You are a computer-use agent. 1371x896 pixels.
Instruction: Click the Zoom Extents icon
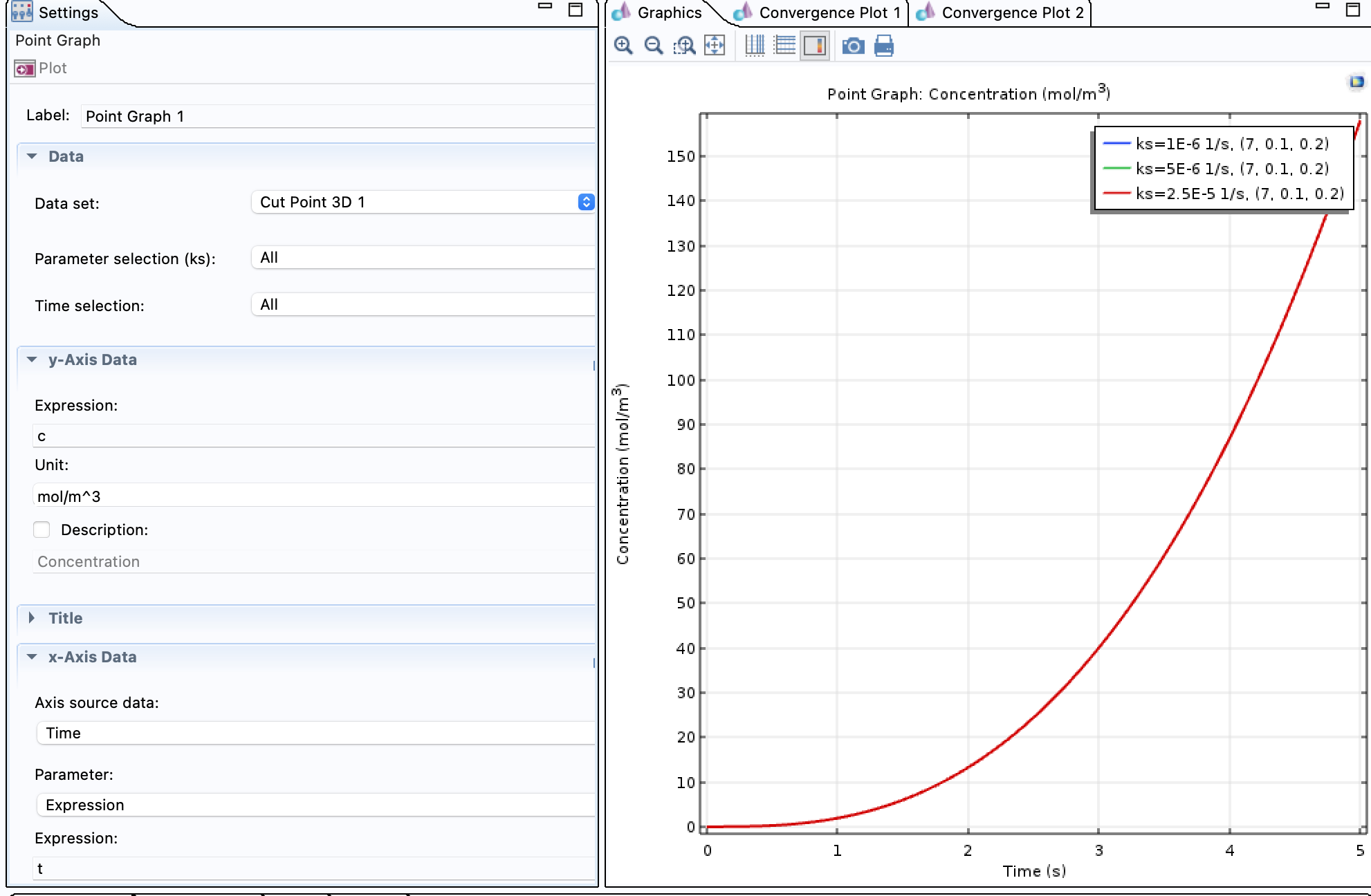coord(715,46)
